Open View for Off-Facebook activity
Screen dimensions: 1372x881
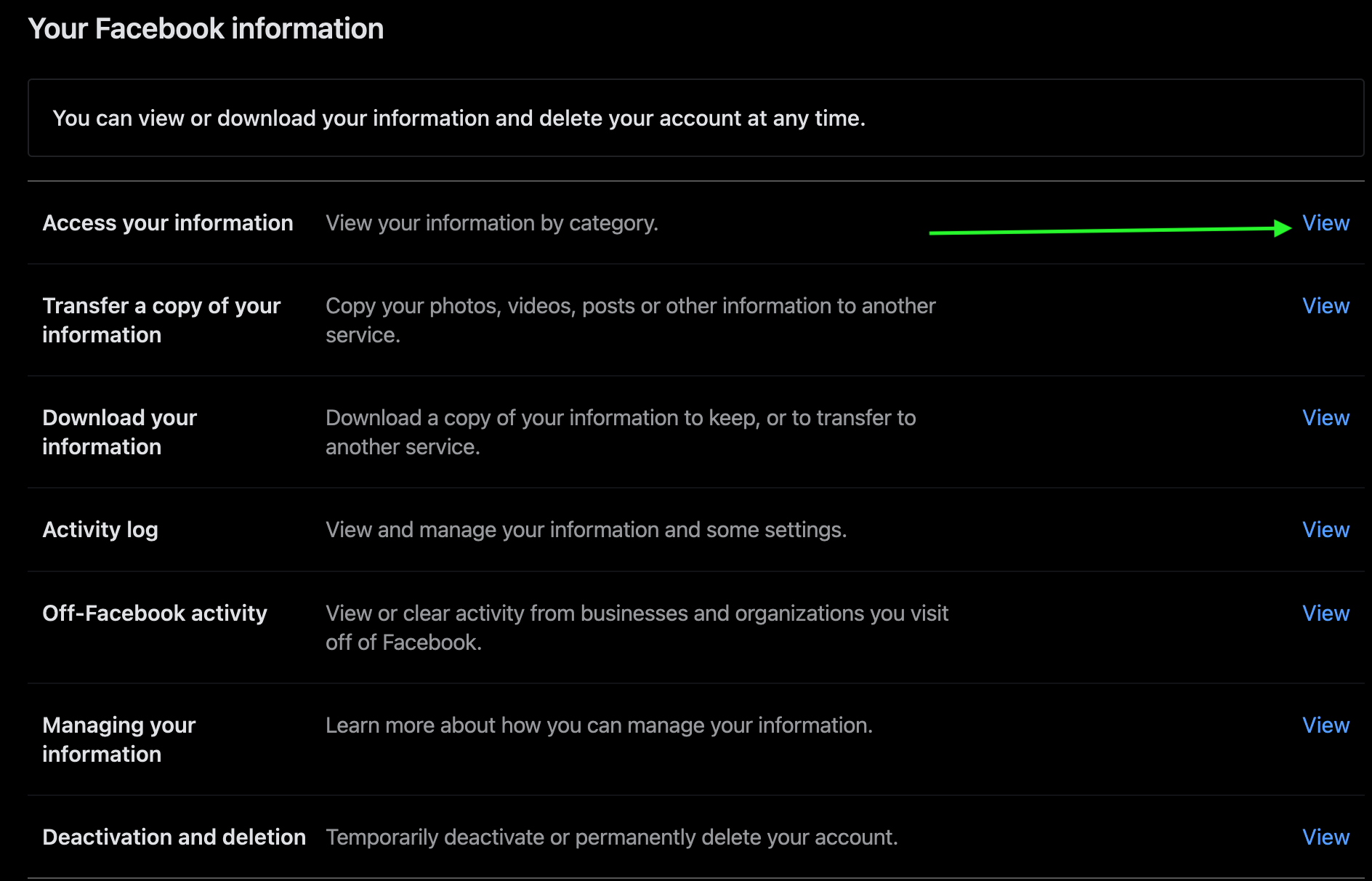click(x=1325, y=614)
